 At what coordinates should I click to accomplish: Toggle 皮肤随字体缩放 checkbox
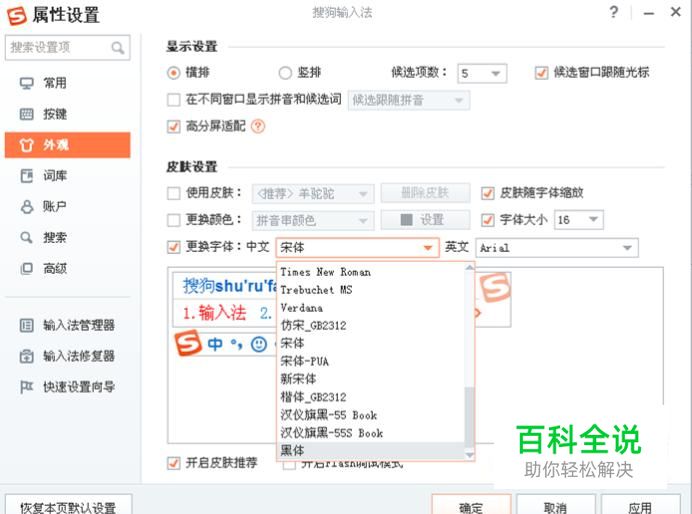pyautogui.click(x=488, y=193)
